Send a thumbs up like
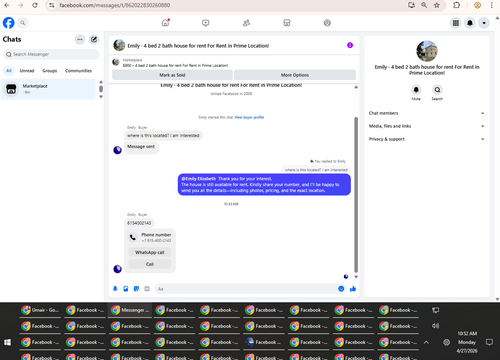Screen dimensions: 500x360 tap(353, 289)
